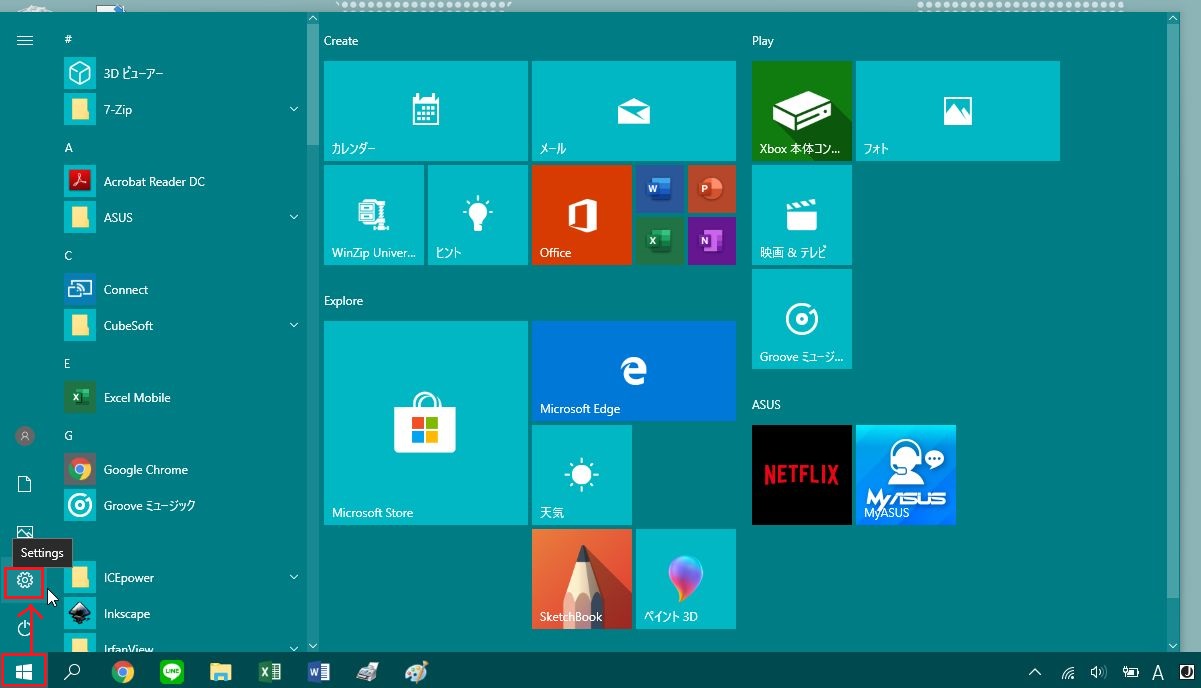The width and height of the screenshot is (1201, 688).
Task: Open the Microsoft Store tile
Action: tap(426, 423)
